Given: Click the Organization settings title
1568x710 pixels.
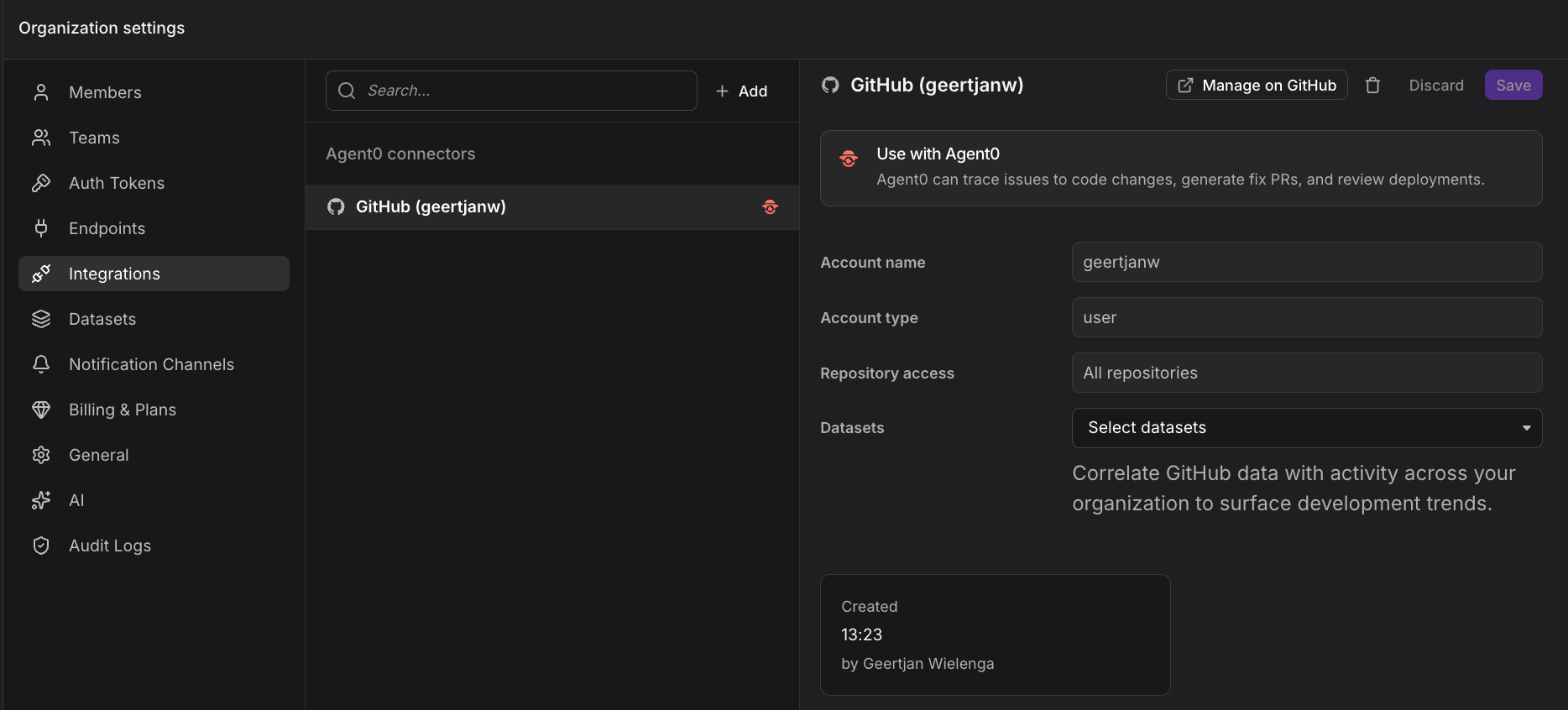Looking at the screenshot, I should click(102, 28).
